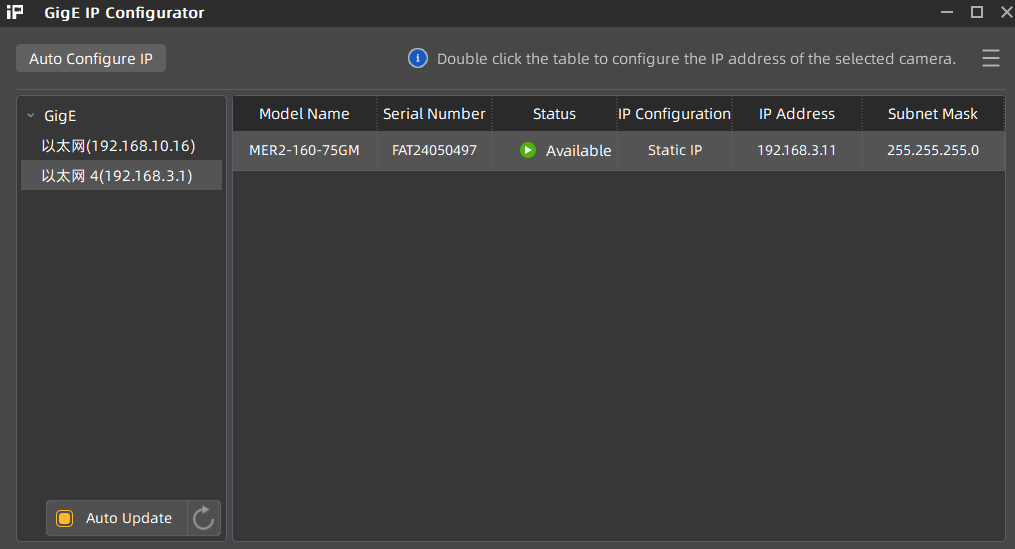Click the blue info icon

coord(418,58)
